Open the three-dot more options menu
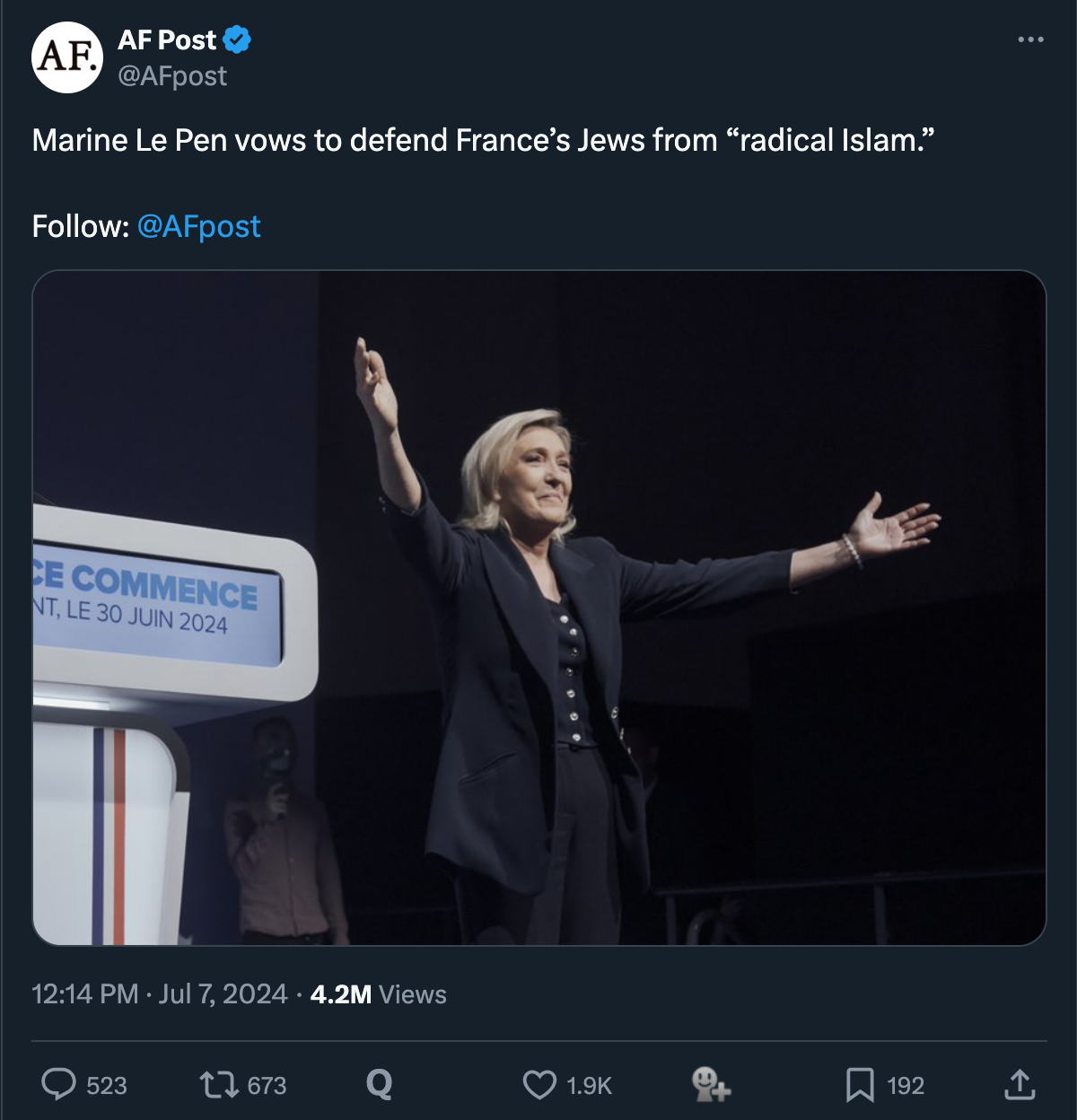Image resolution: width=1077 pixels, height=1120 pixels. coord(1030,39)
